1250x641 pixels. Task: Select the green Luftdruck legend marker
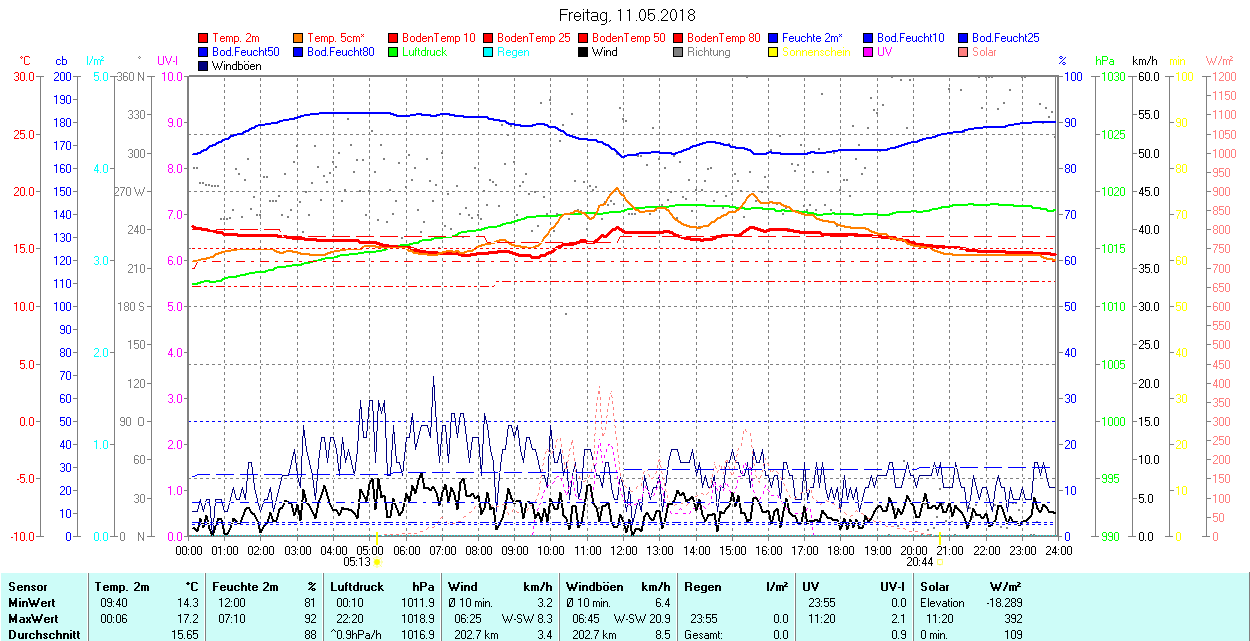pyautogui.click(x=394, y=52)
